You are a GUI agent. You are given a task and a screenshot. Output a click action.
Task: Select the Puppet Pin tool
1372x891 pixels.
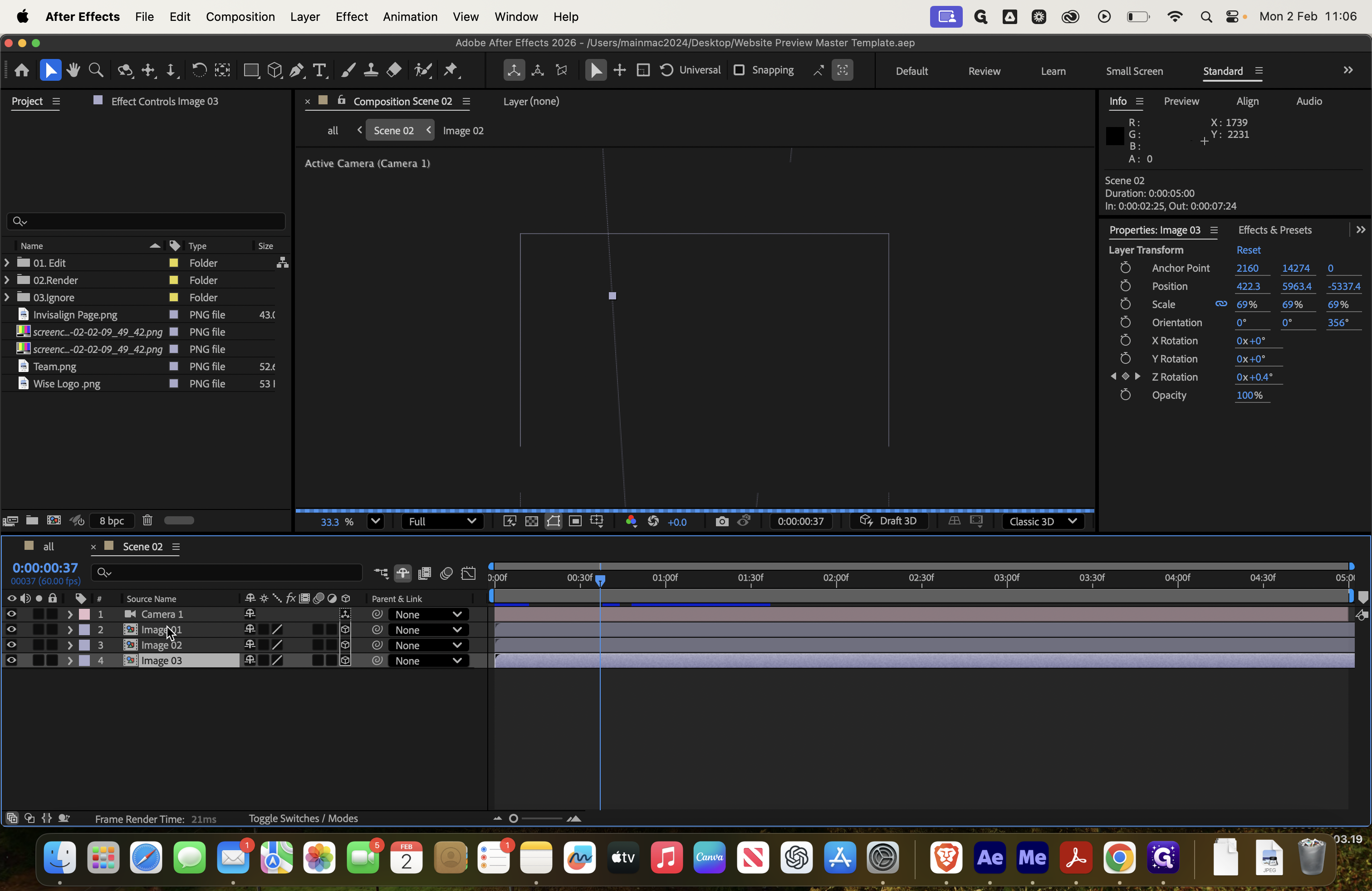pos(450,70)
